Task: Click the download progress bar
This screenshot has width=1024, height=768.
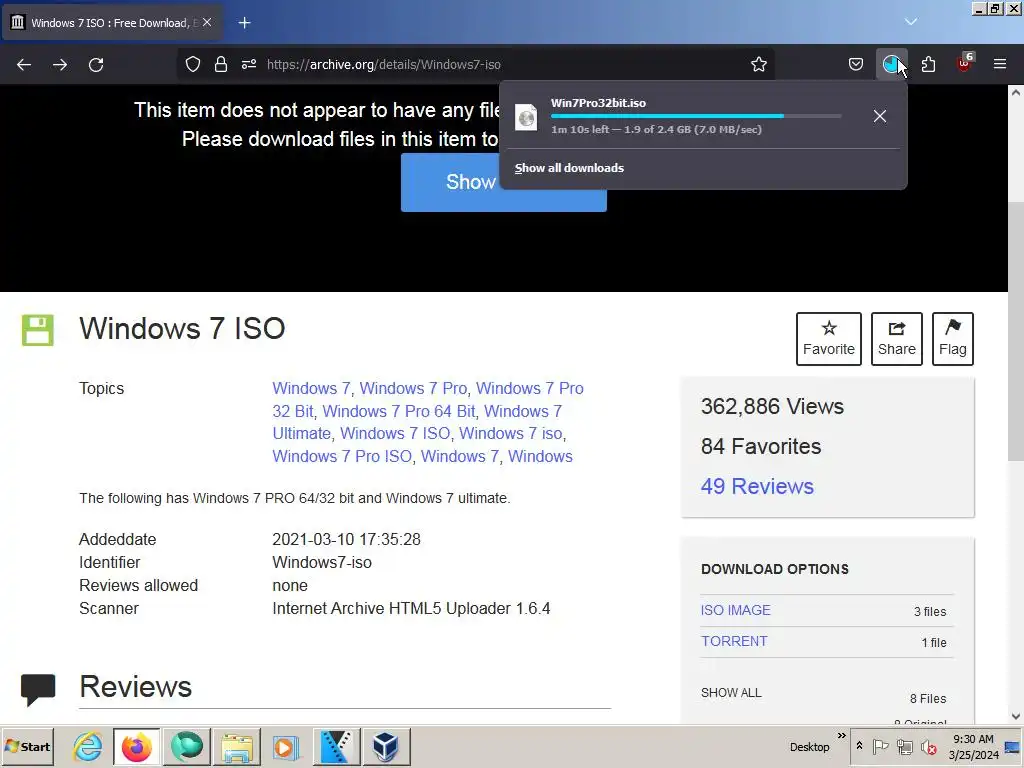Action: click(696, 116)
